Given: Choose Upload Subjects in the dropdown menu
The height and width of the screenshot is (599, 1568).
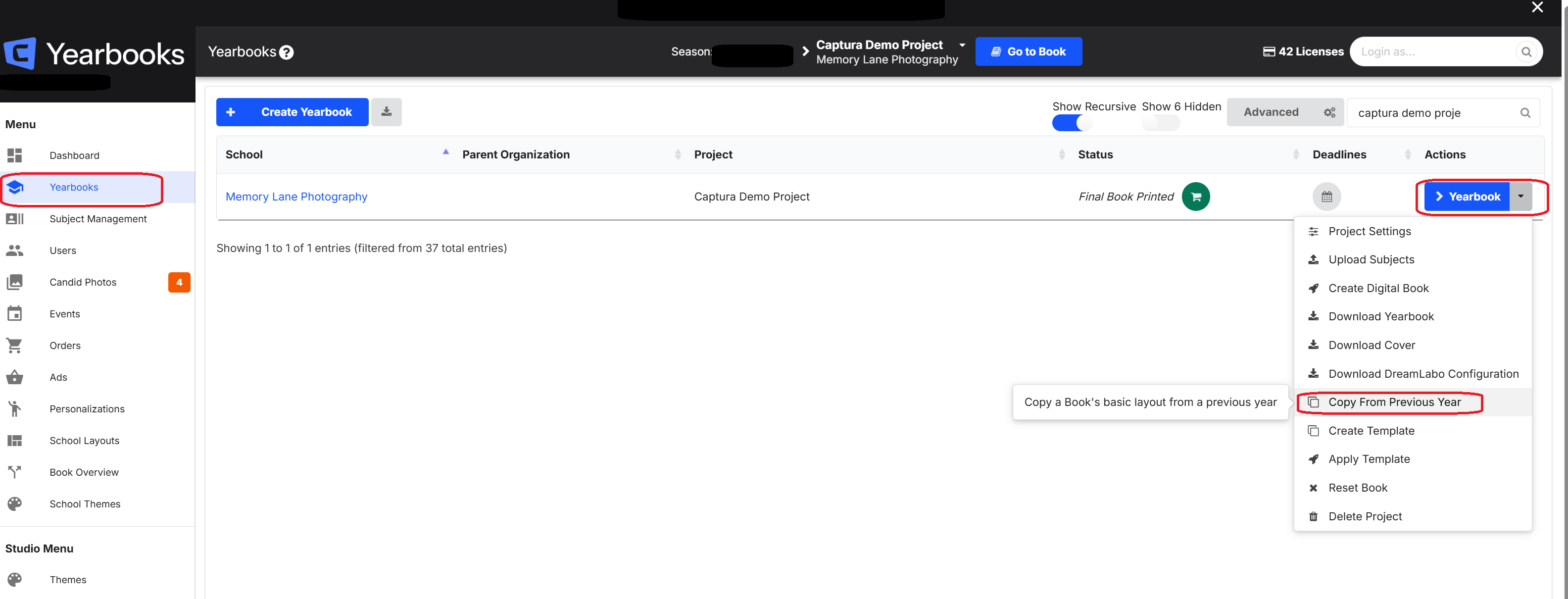Looking at the screenshot, I should click(x=1412, y=259).
